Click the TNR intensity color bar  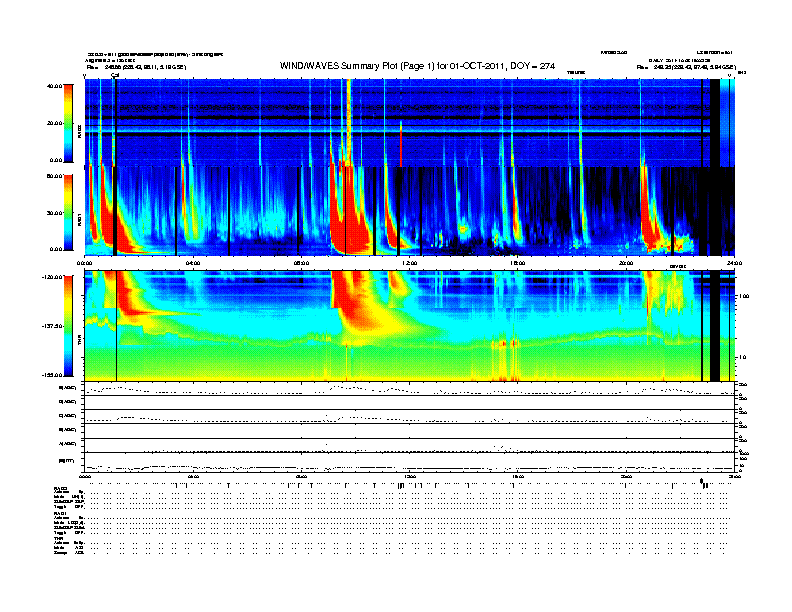(x=68, y=326)
